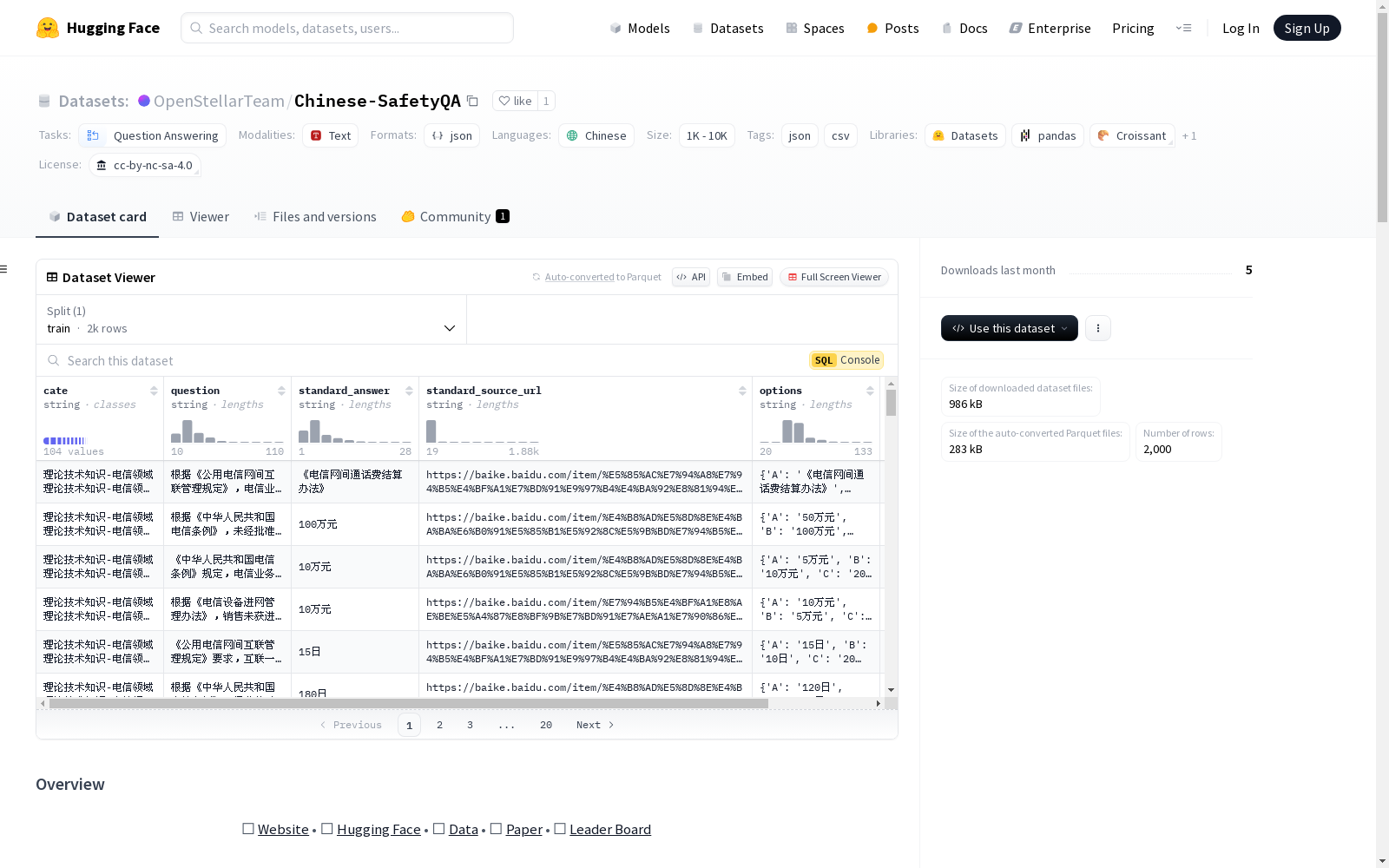Click the Next page button
Image resolution: width=1389 pixels, height=868 pixels.
click(x=596, y=725)
